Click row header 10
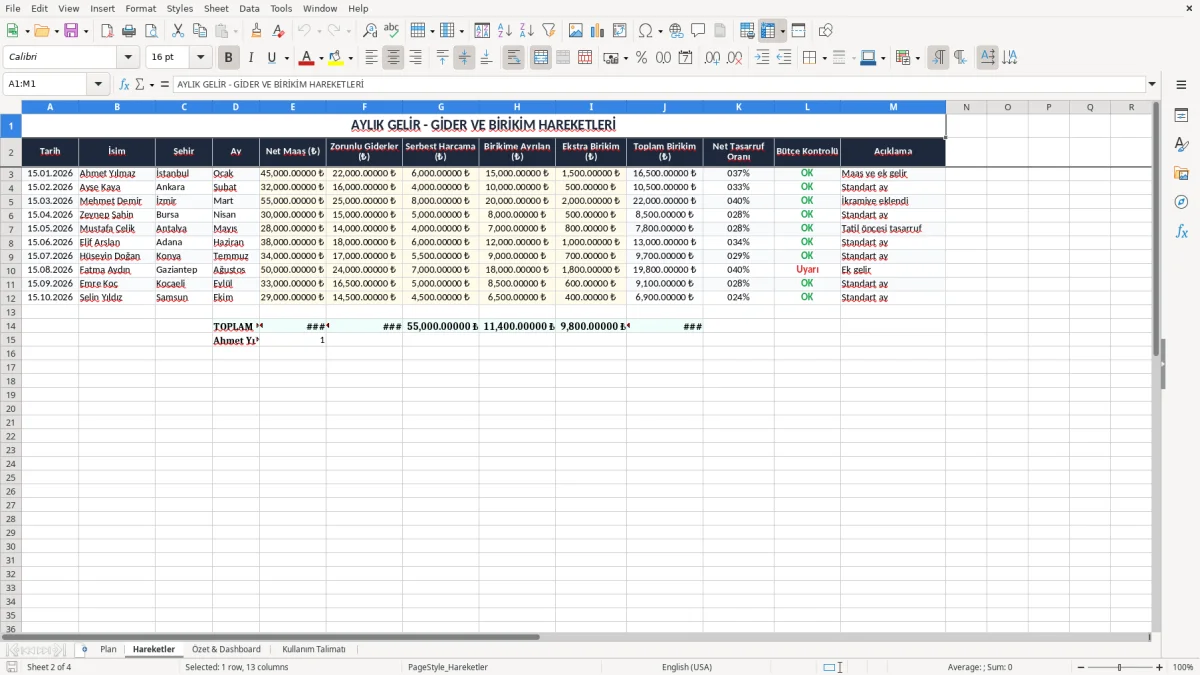Viewport: 1200px width, 675px height. point(11,270)
